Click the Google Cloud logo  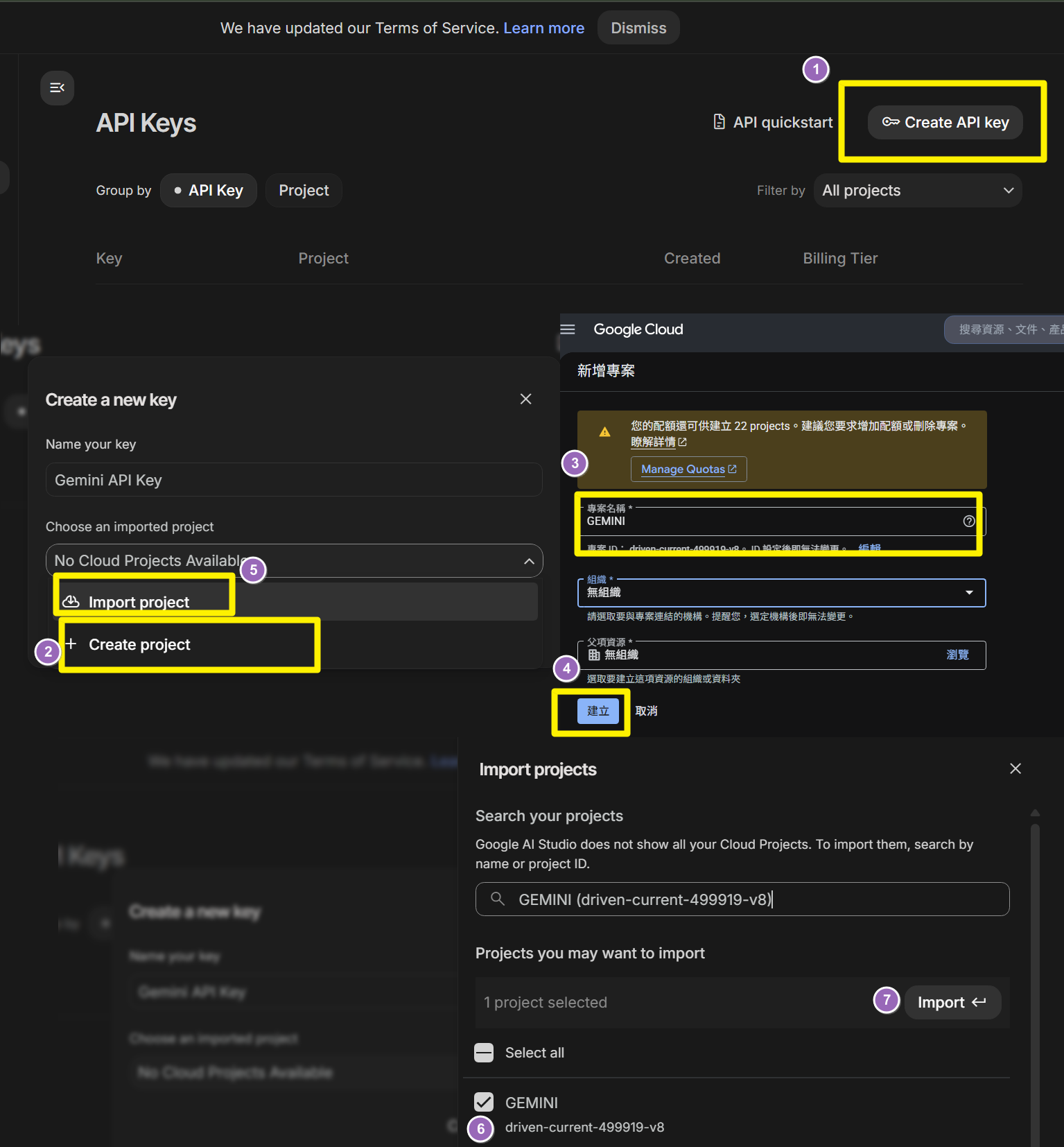638,329
